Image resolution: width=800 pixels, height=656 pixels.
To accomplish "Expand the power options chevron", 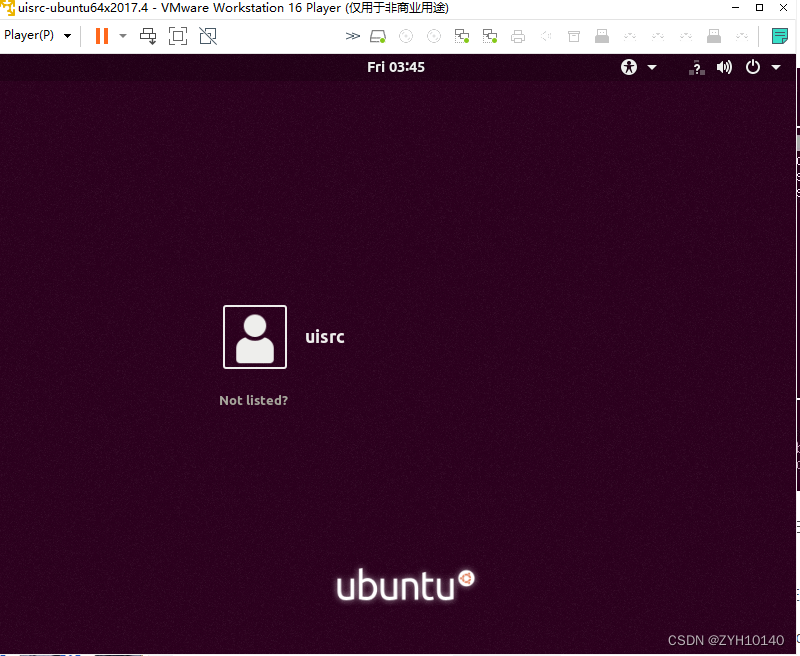I will [x=777, y=67].
